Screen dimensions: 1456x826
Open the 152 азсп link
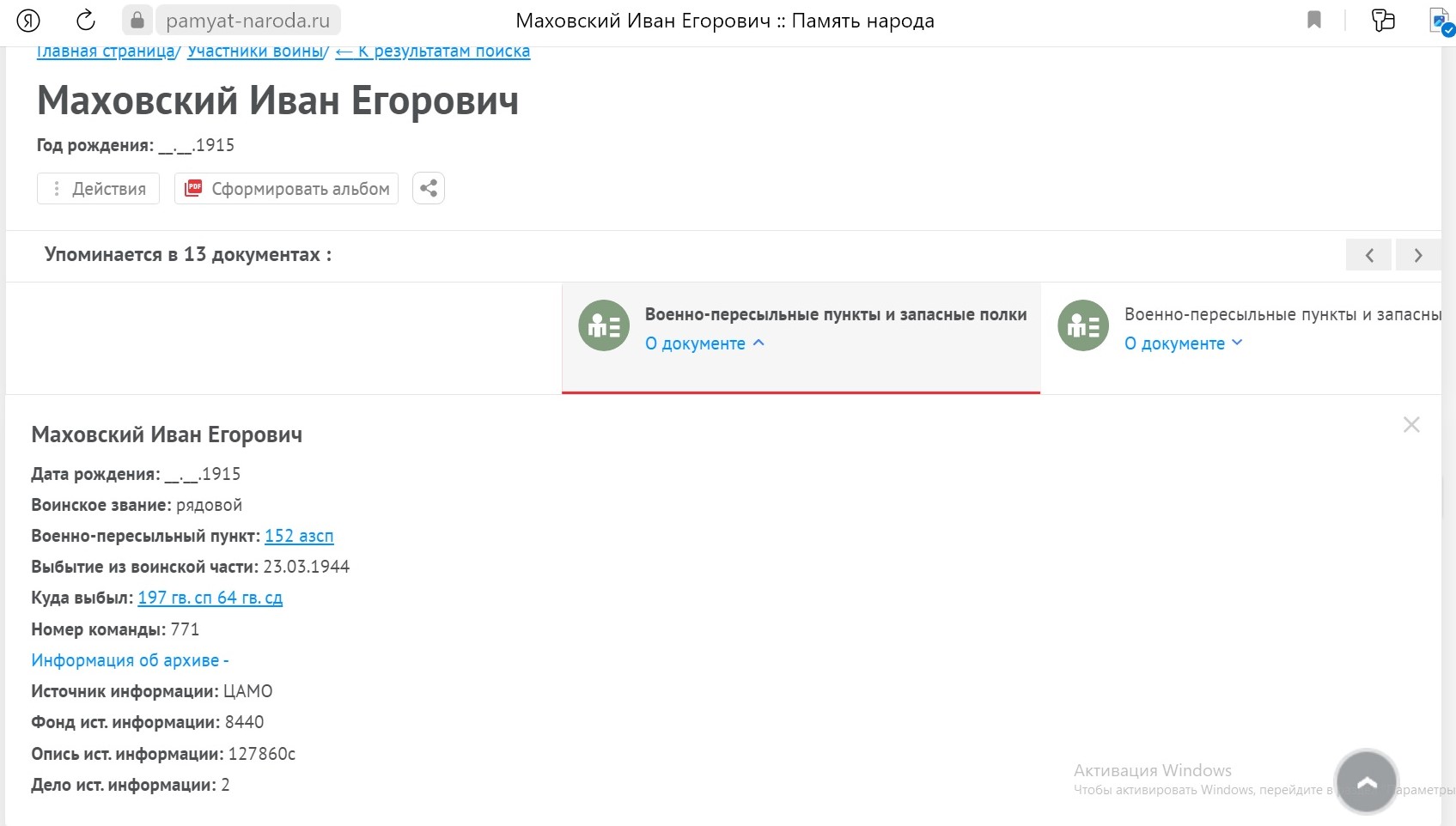(299, 536)
